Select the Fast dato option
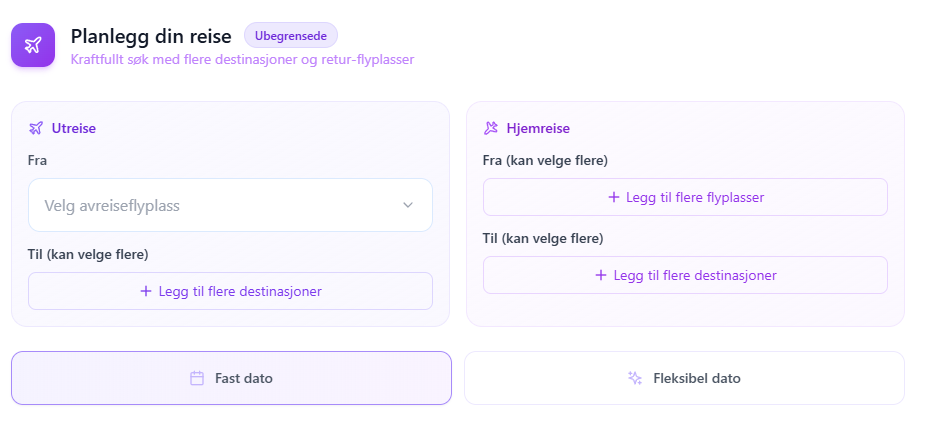Screen dimensions: 930x427 click(x=231, y=378)
